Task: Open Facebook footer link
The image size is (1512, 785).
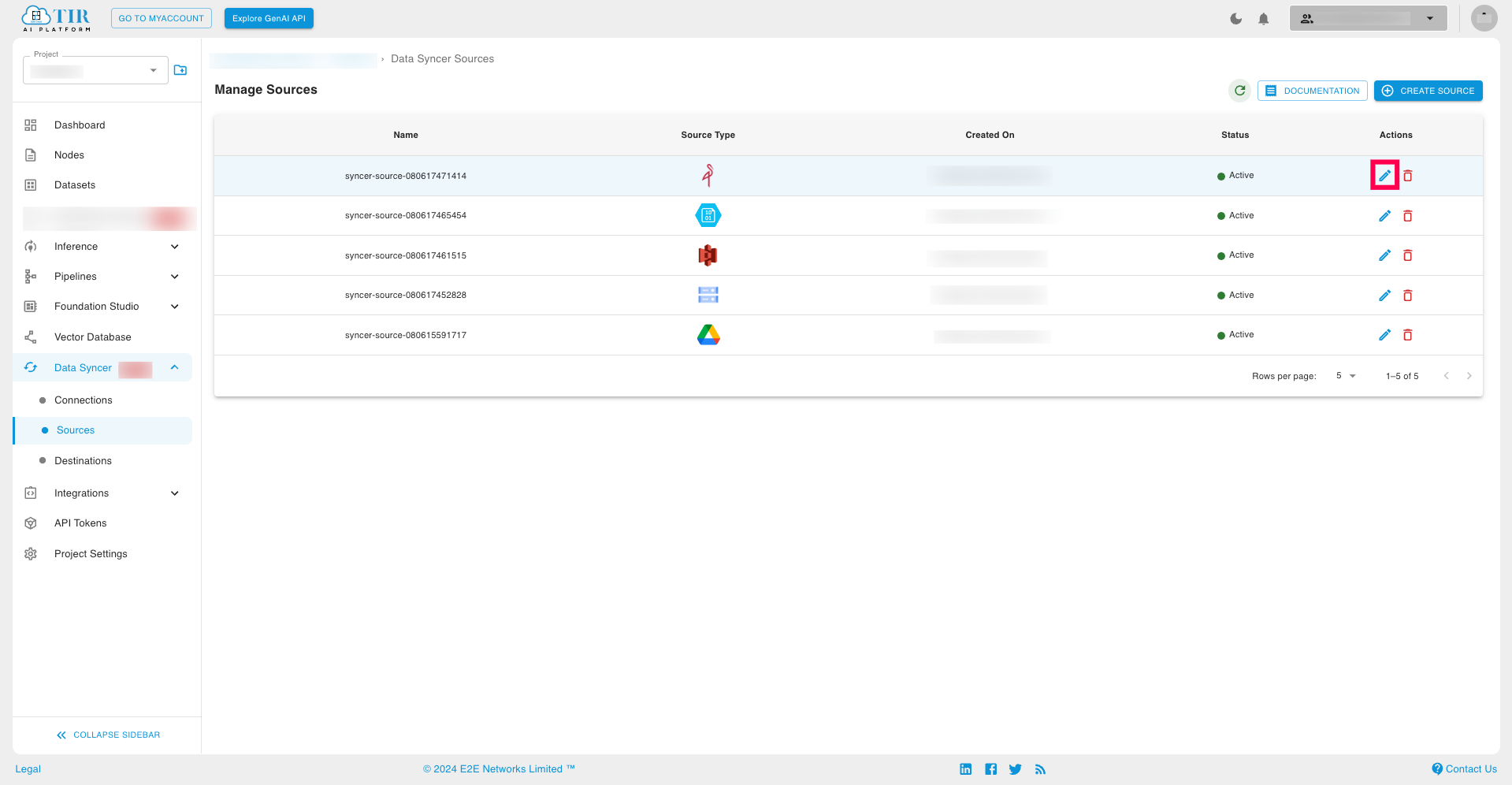Action: [x=991, y=769]
